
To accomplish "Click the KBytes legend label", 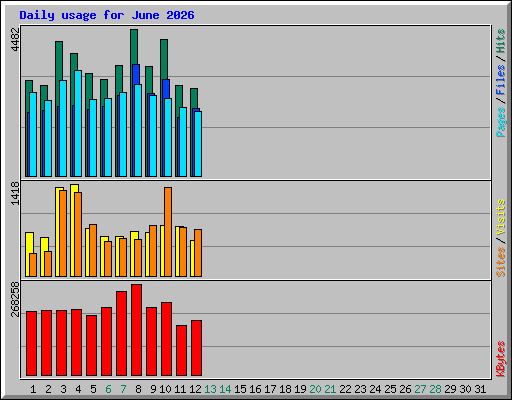I will [501, 359].
